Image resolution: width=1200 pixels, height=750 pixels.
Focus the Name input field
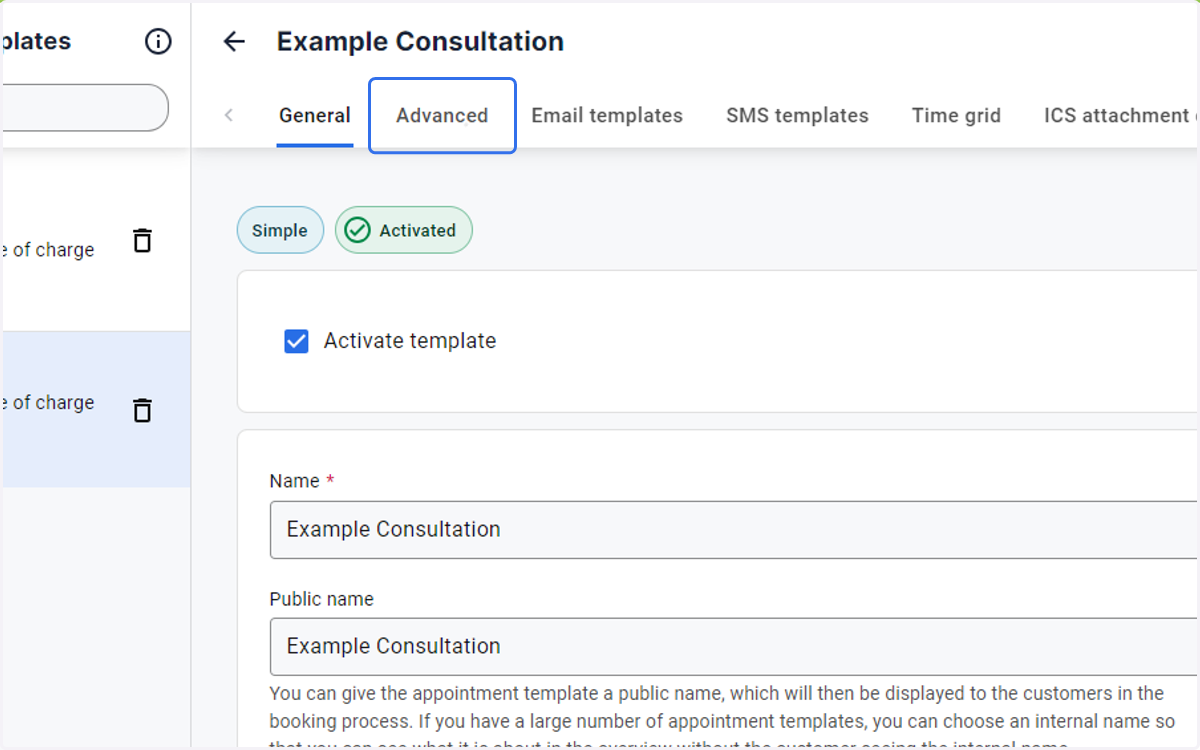pyautogui.click(x=734, y=529)
